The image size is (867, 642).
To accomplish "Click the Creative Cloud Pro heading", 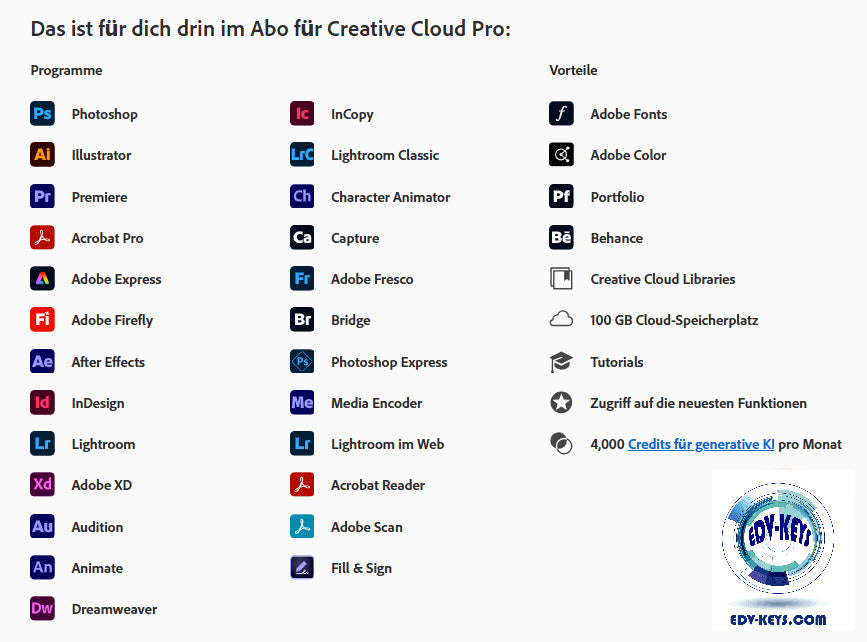I will [x=270, y=29].
